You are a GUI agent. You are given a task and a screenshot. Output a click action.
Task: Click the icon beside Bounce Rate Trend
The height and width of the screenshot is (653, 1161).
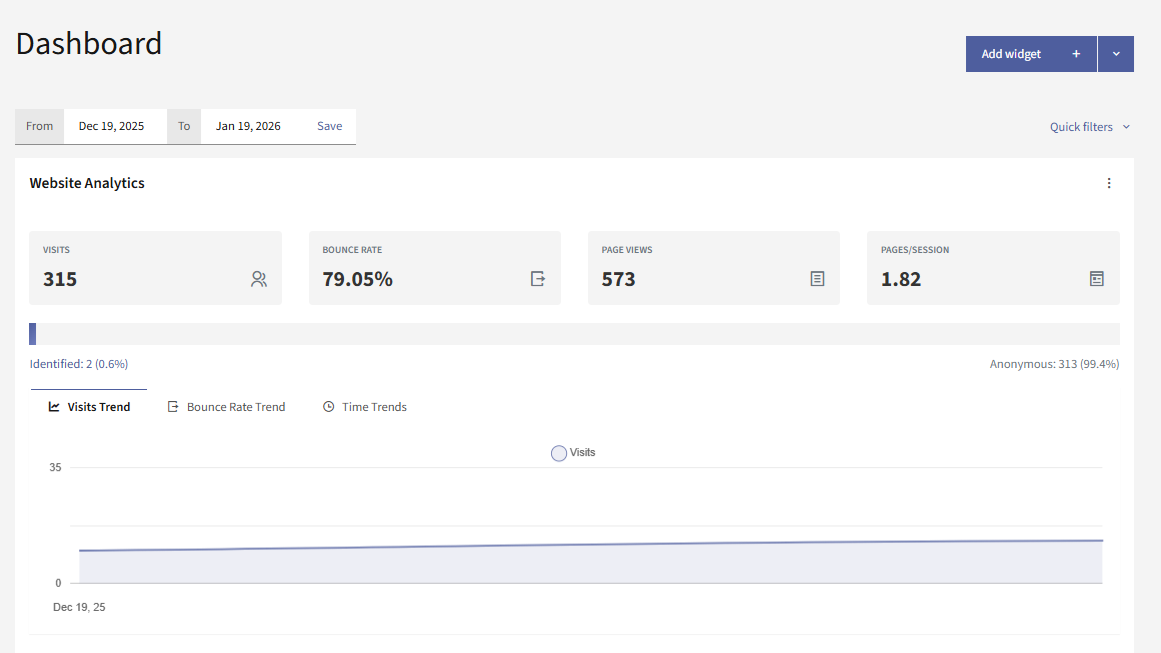[172, 406]
